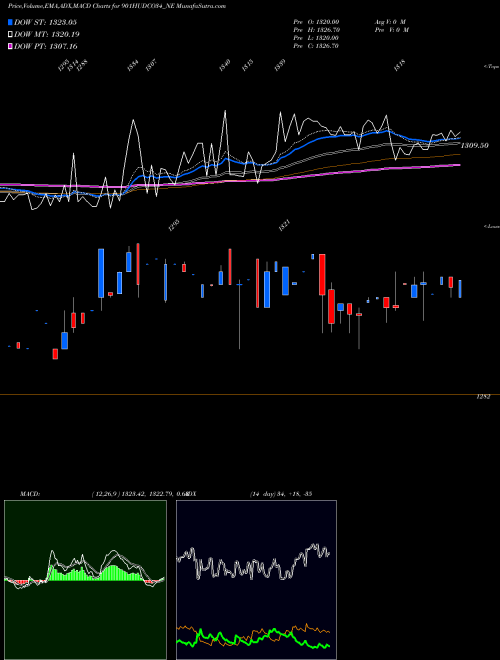The height and width of the screenshot is (660, 500).
Task: Click the MACD (12,26,9) values text
Action: tap(138, 494)
